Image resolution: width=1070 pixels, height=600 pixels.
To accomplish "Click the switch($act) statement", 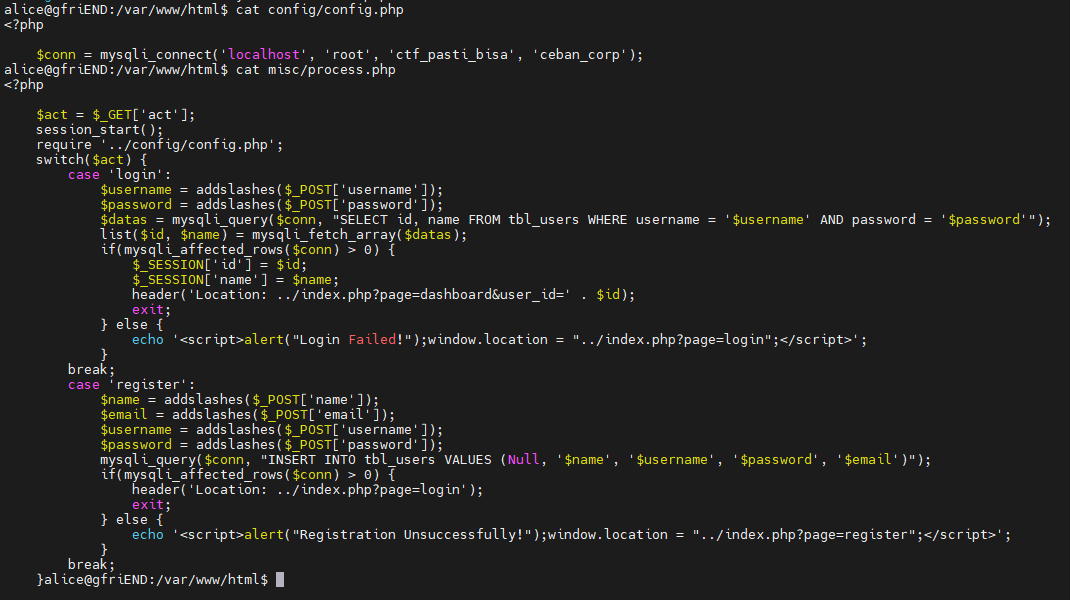I will coord(91,160).
